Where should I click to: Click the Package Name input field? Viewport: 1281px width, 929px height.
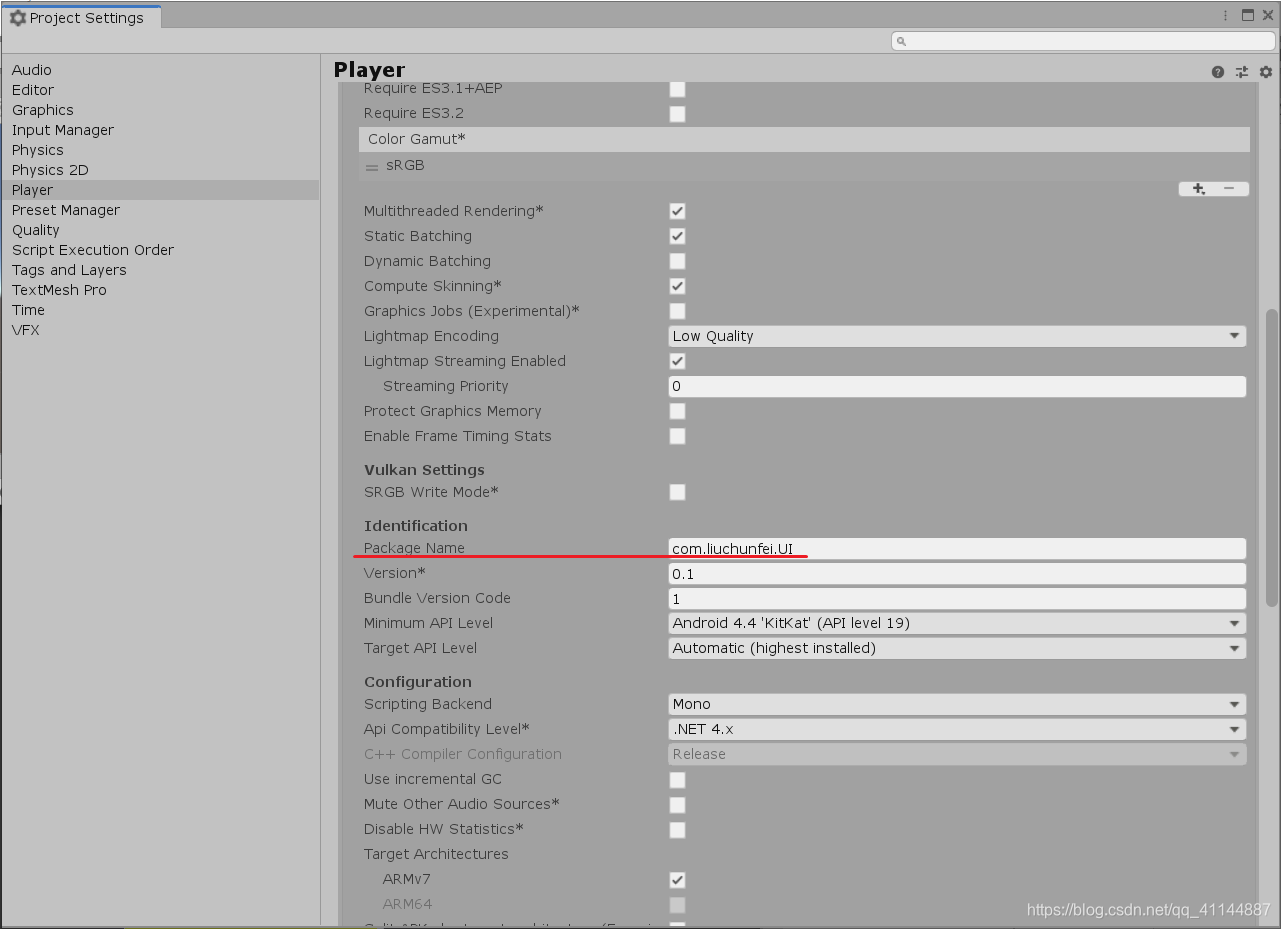point(956,548)
